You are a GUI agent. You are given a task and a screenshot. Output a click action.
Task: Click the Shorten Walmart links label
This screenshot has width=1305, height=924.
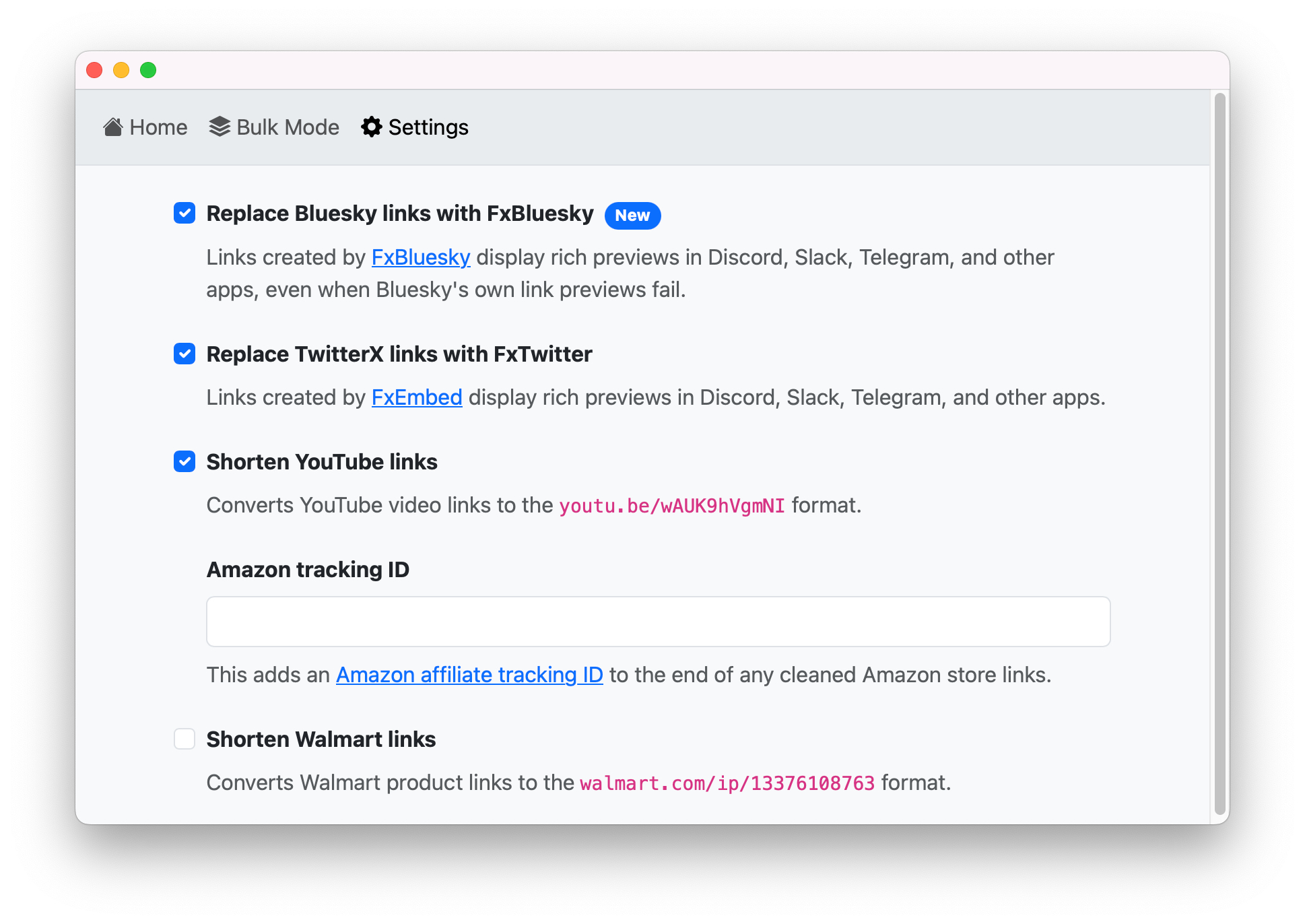[x=321, y=739]
